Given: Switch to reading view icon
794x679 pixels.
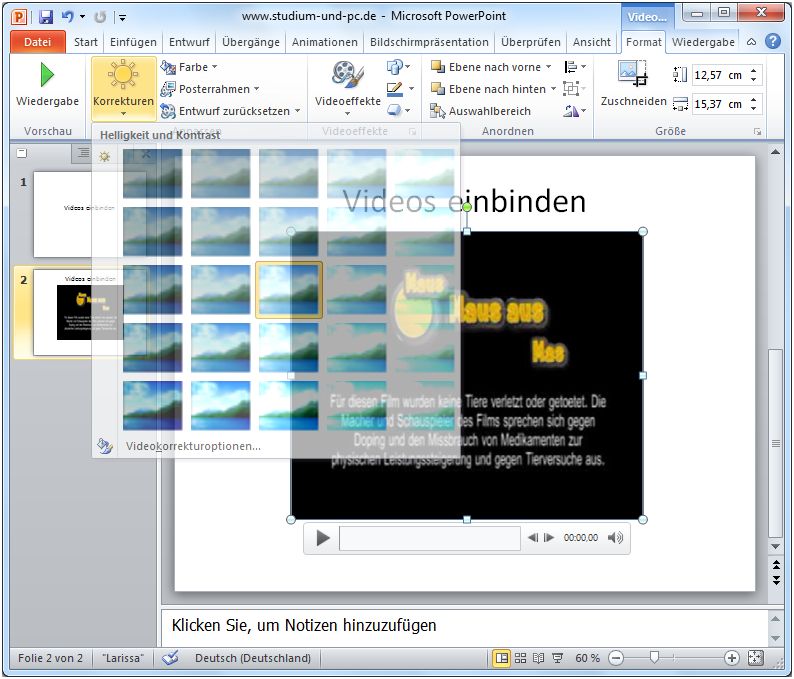Looking at the screenshot, I should click(538, 658).
